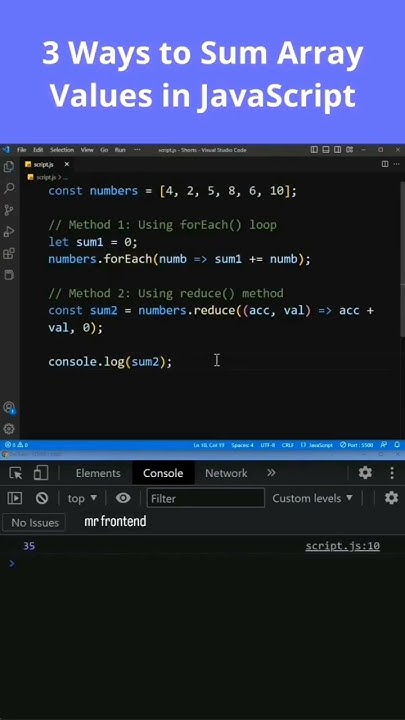Open the 'top' JavaScript context dropdown
This screenshot has width=405, height=720.
tap(83, 498)
